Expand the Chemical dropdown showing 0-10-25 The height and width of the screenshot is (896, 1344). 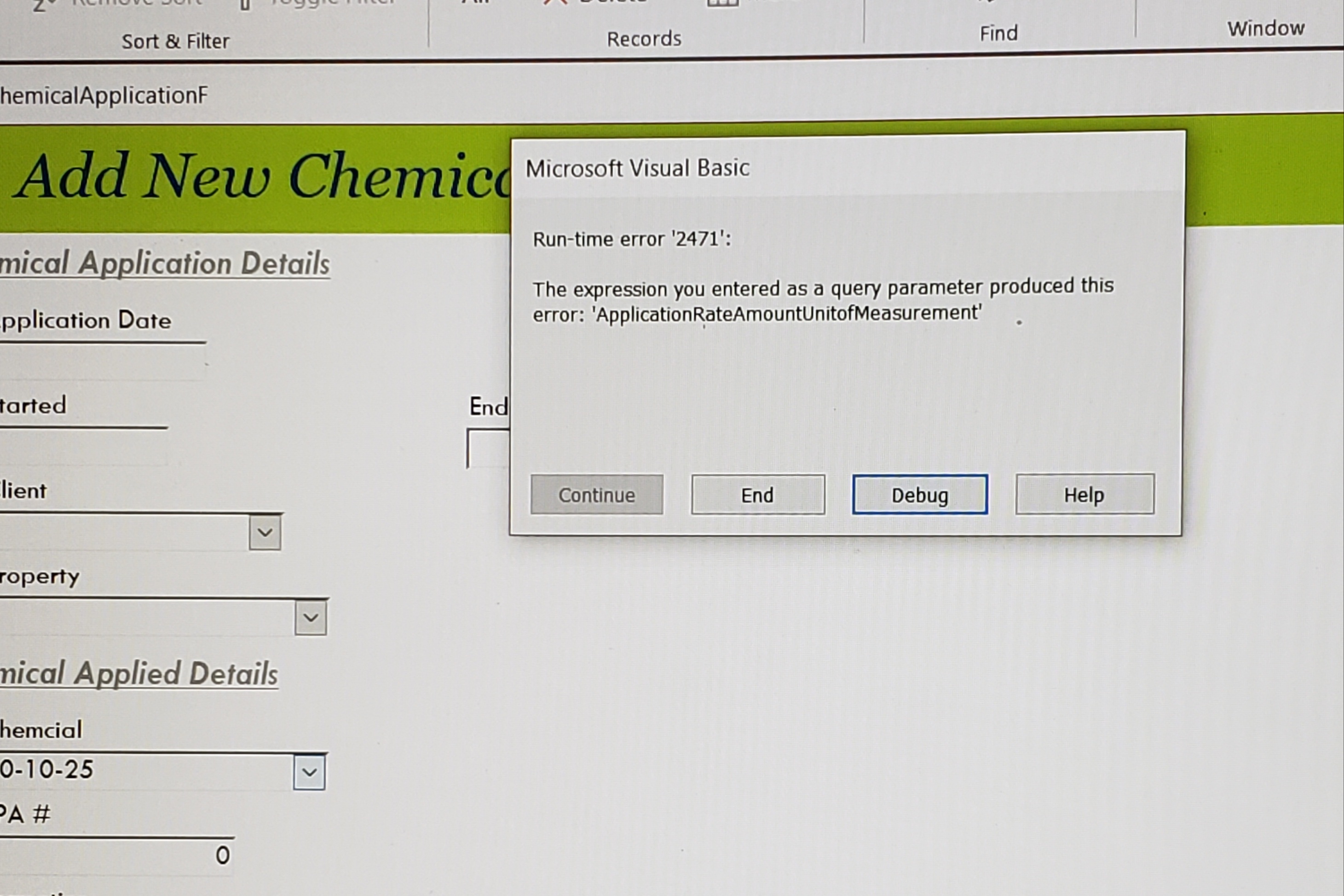[x=309, y=772]
